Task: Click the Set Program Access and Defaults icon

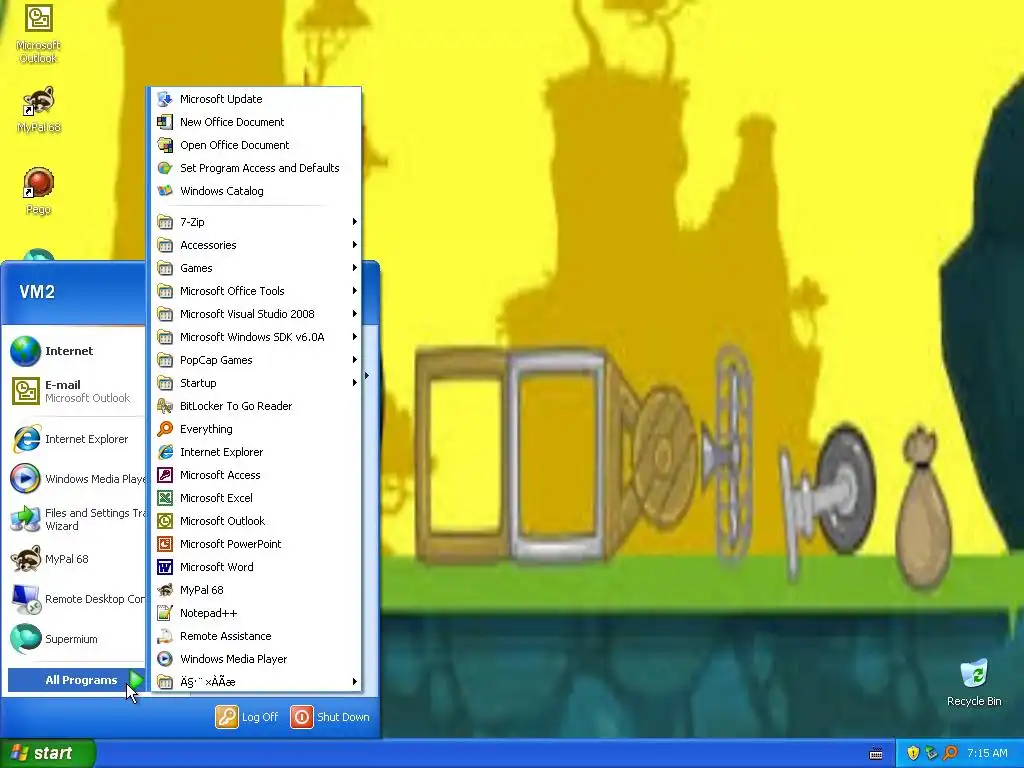Action: coord(165,168)
